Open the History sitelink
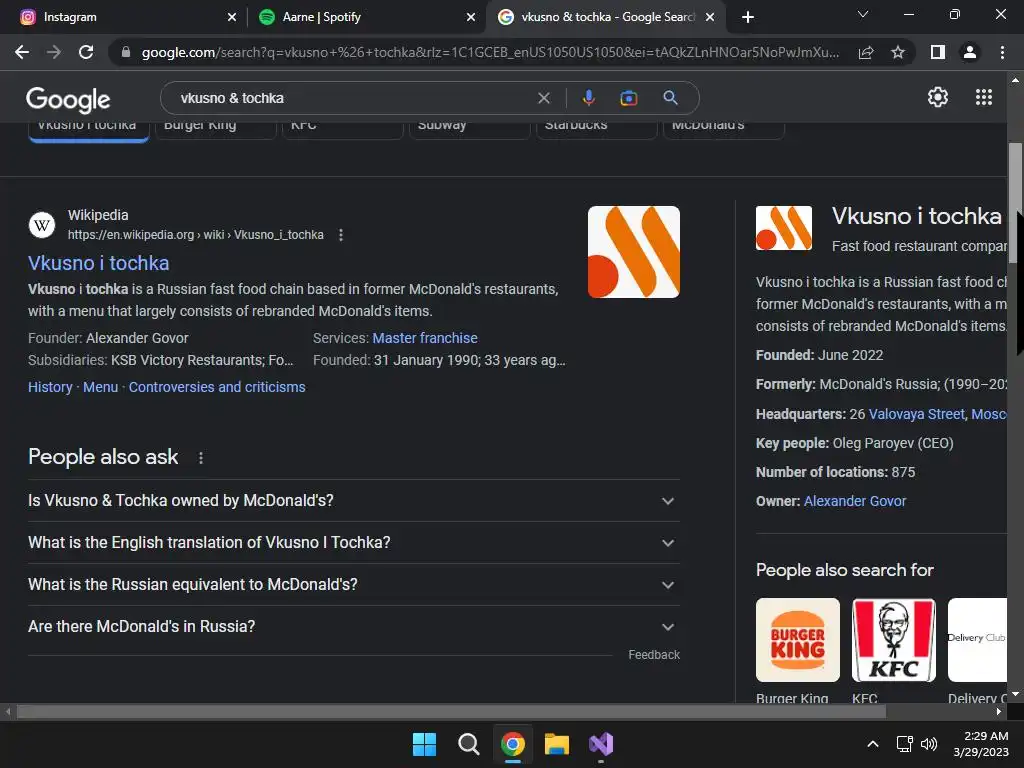This screenshot has width=1024, height=768. [50, 387]
